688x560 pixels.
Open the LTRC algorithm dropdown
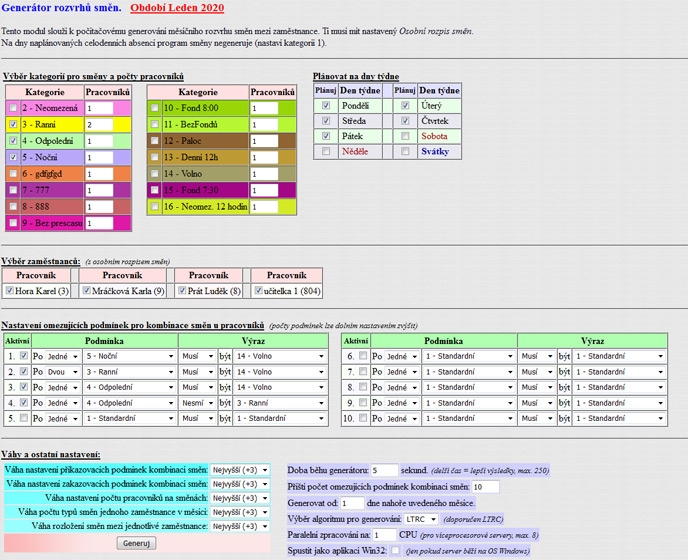pyautogui.click(x=421, y=519)
